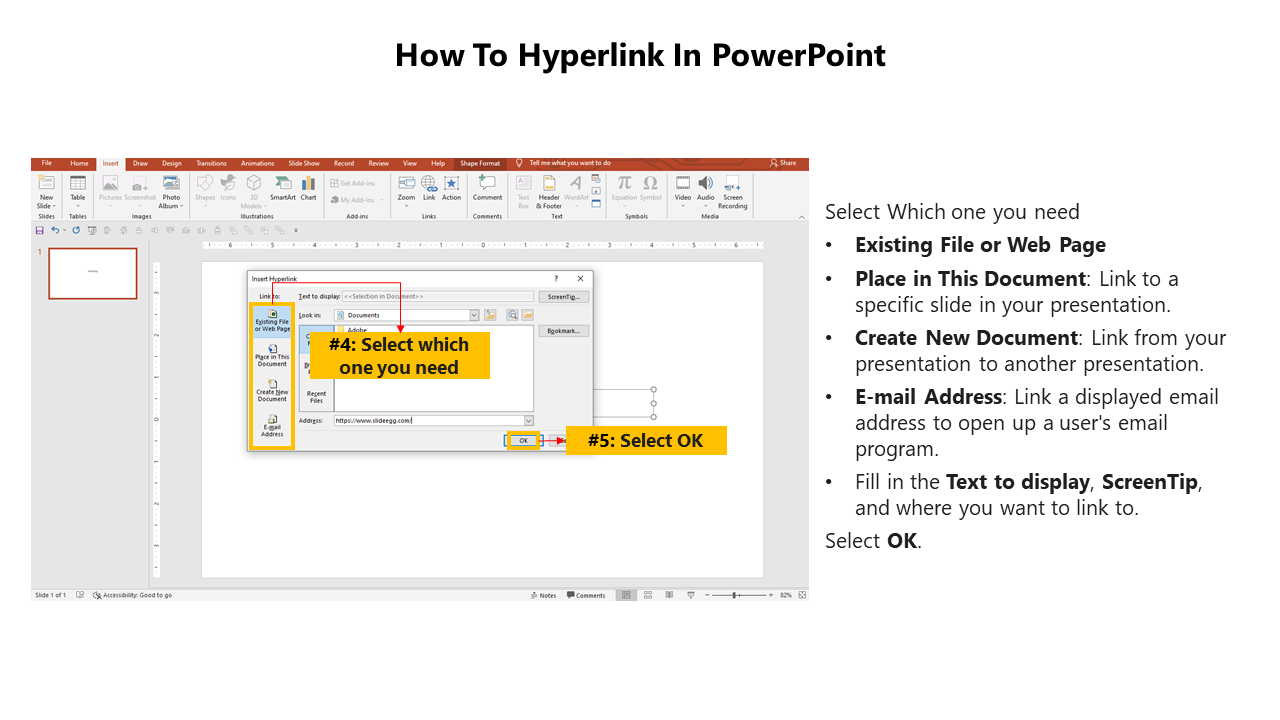The image size is (1280, 720).
Task: Expand the Look in Documents dropdown
Action: point(474,315)
